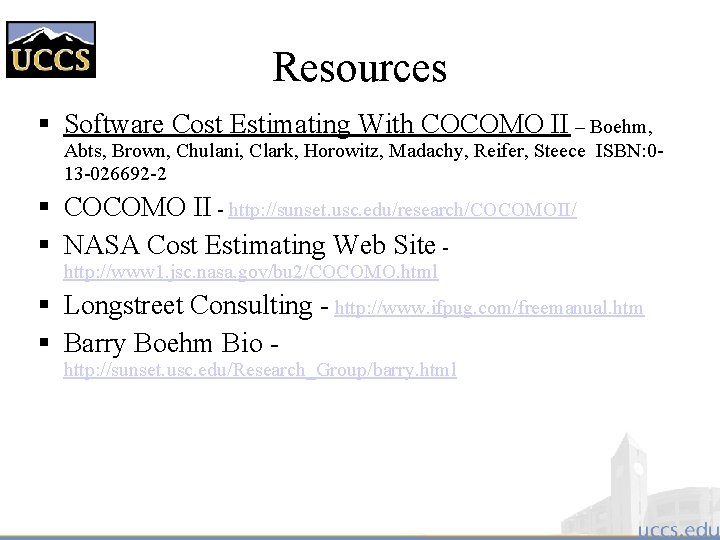Viewport: 720px width, 540px height.
Task: Click the Software Cost Estimating With COCOMO II title
Action: (x=317, y=124)
